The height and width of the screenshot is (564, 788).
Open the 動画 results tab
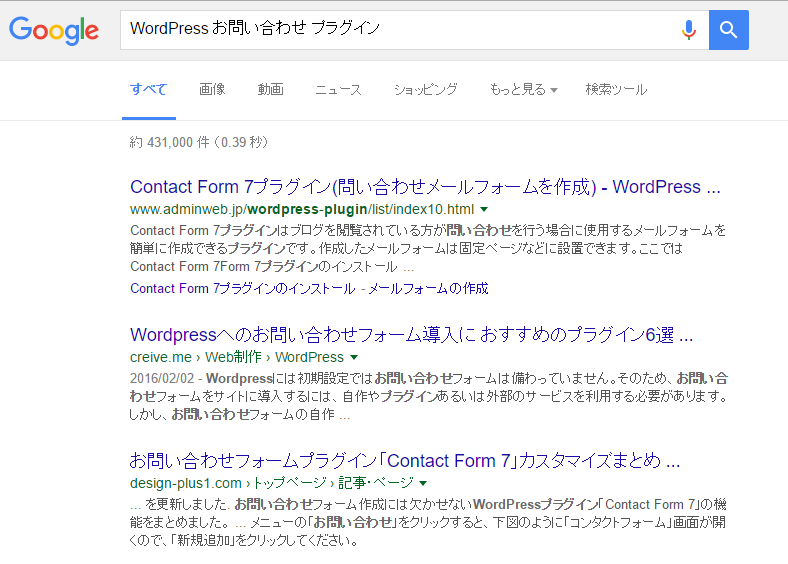[270, 89]
